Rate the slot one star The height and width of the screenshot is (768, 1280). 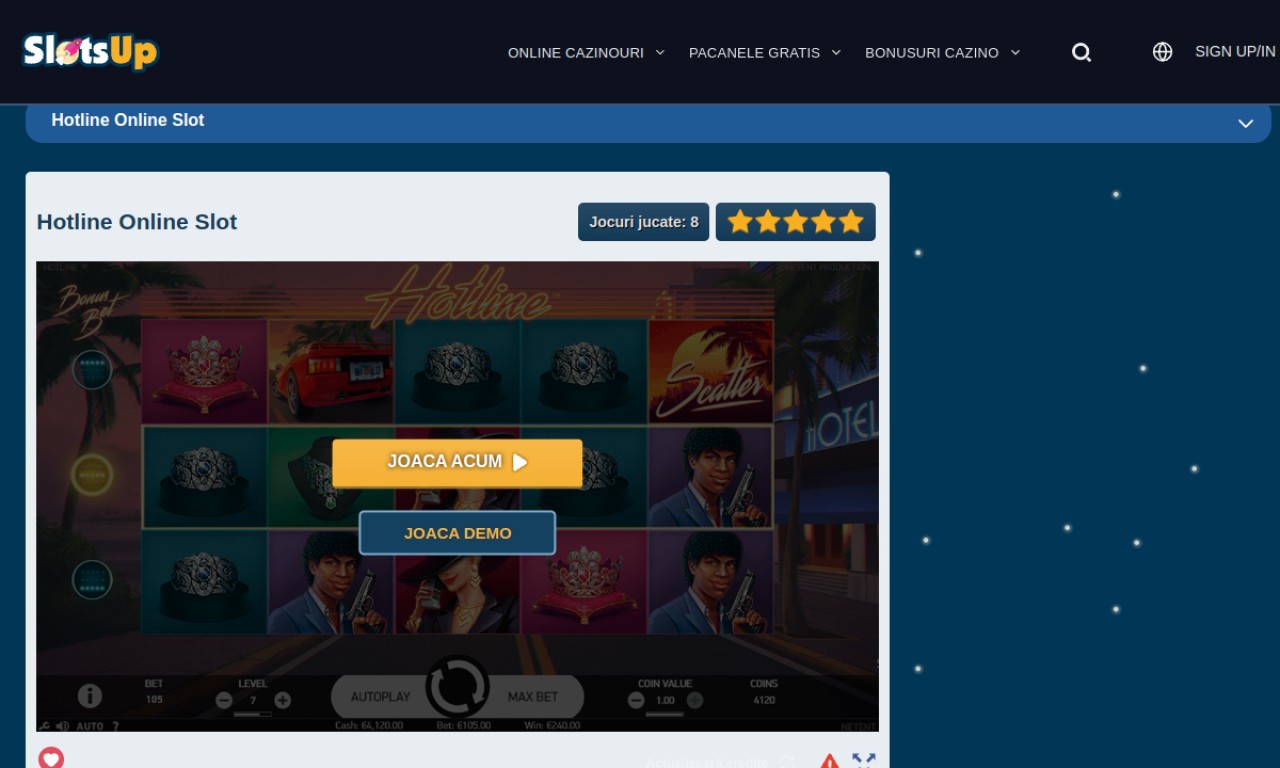pos(740,222)
